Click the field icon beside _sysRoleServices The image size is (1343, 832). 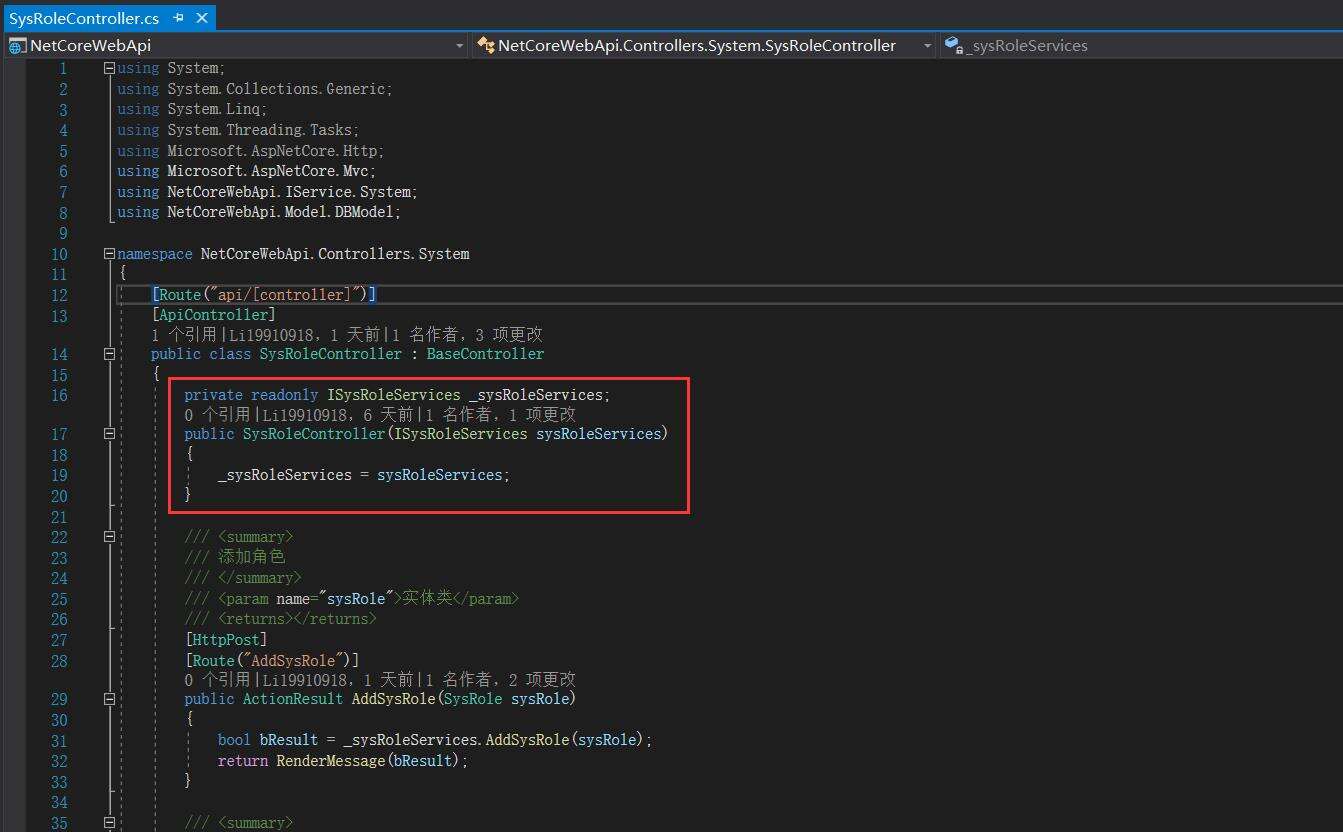click(953, 46)
